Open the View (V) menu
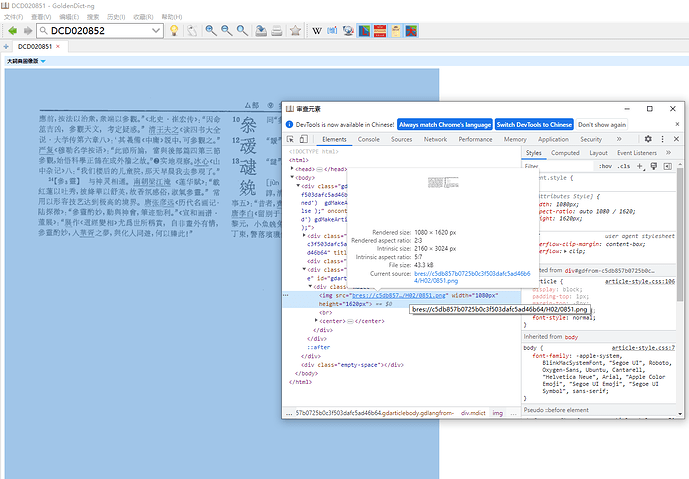 (41, 17)
